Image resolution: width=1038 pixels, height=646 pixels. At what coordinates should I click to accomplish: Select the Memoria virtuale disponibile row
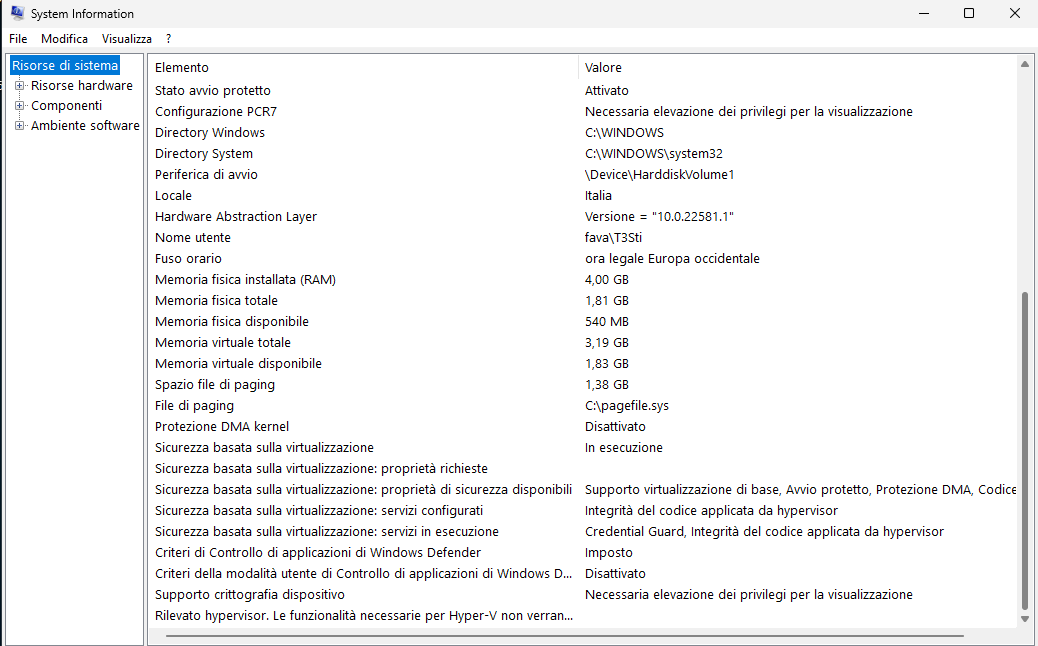[x=583, y=364]
